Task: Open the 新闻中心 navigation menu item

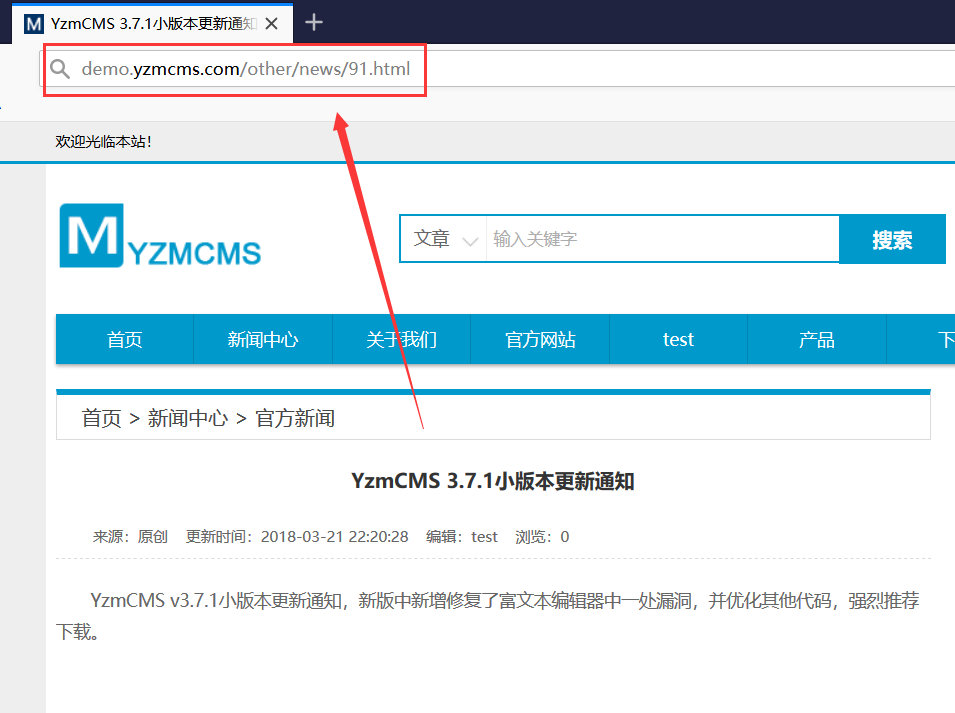Action: tap(263, 339)
